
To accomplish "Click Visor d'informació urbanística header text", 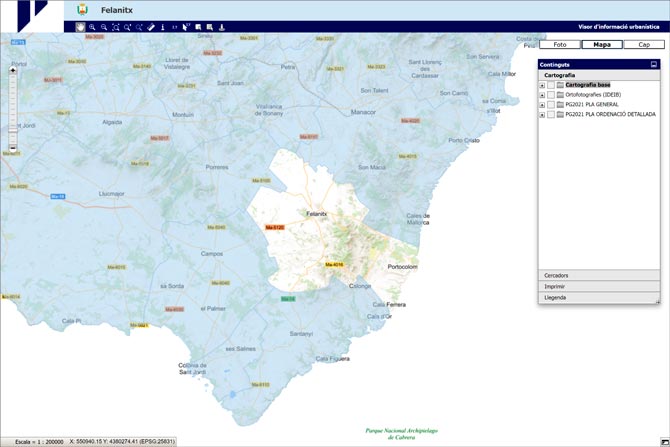I will (619, 26).
